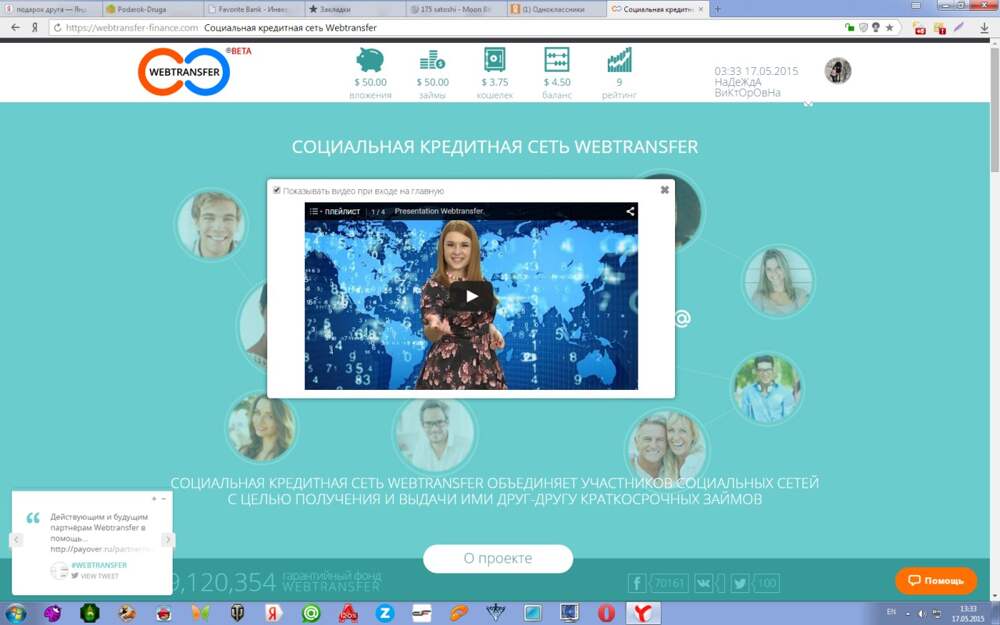Go back in the browser
Image resolution: width=1000 pixels, height=625 pixels.
[x=15, y=27]
